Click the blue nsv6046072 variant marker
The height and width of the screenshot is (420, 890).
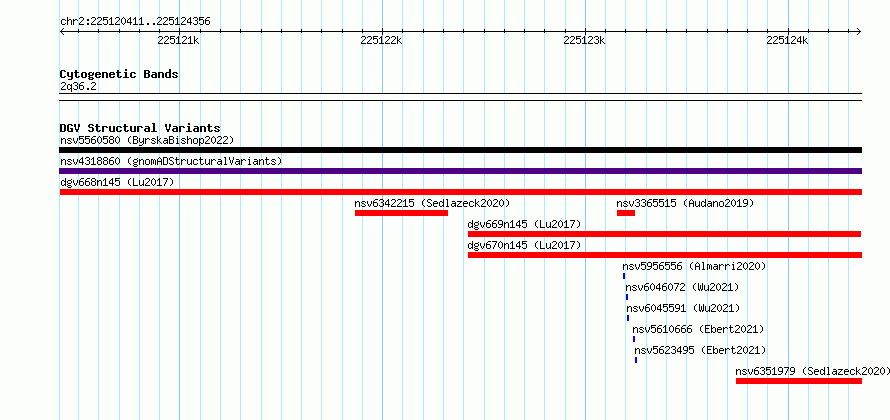point(627,297)
